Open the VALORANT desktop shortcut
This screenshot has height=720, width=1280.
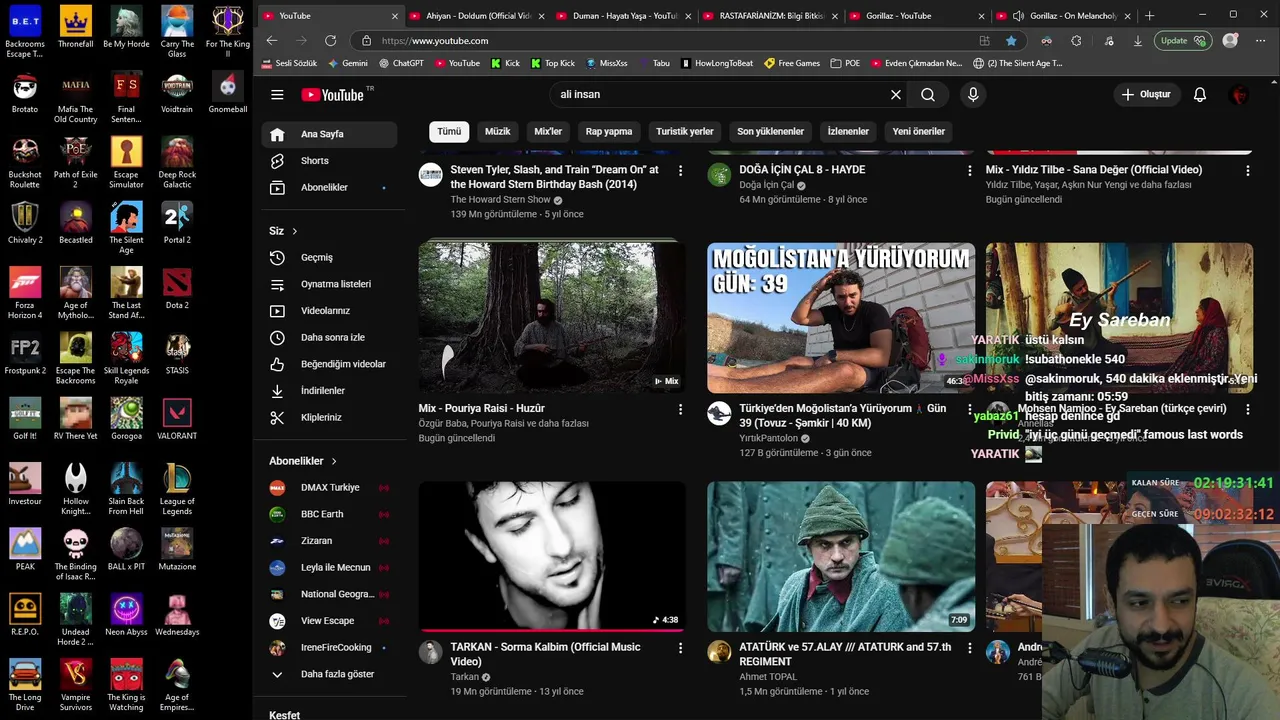tap(177, 420)
